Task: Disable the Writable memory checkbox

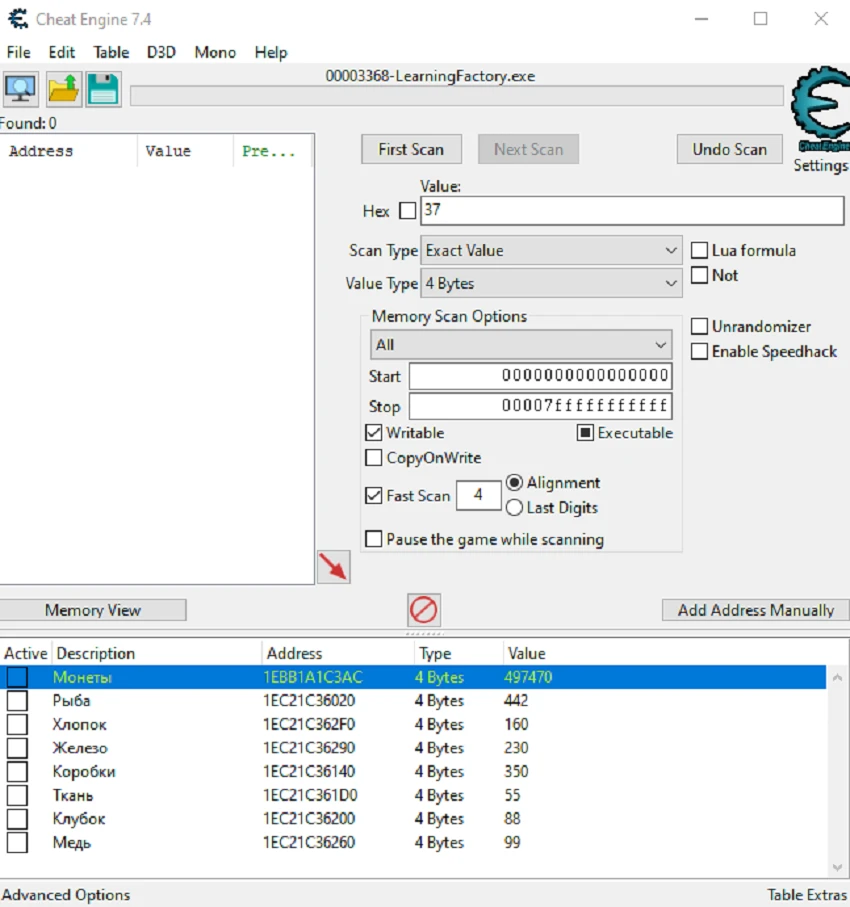Action: pos(374,432)
